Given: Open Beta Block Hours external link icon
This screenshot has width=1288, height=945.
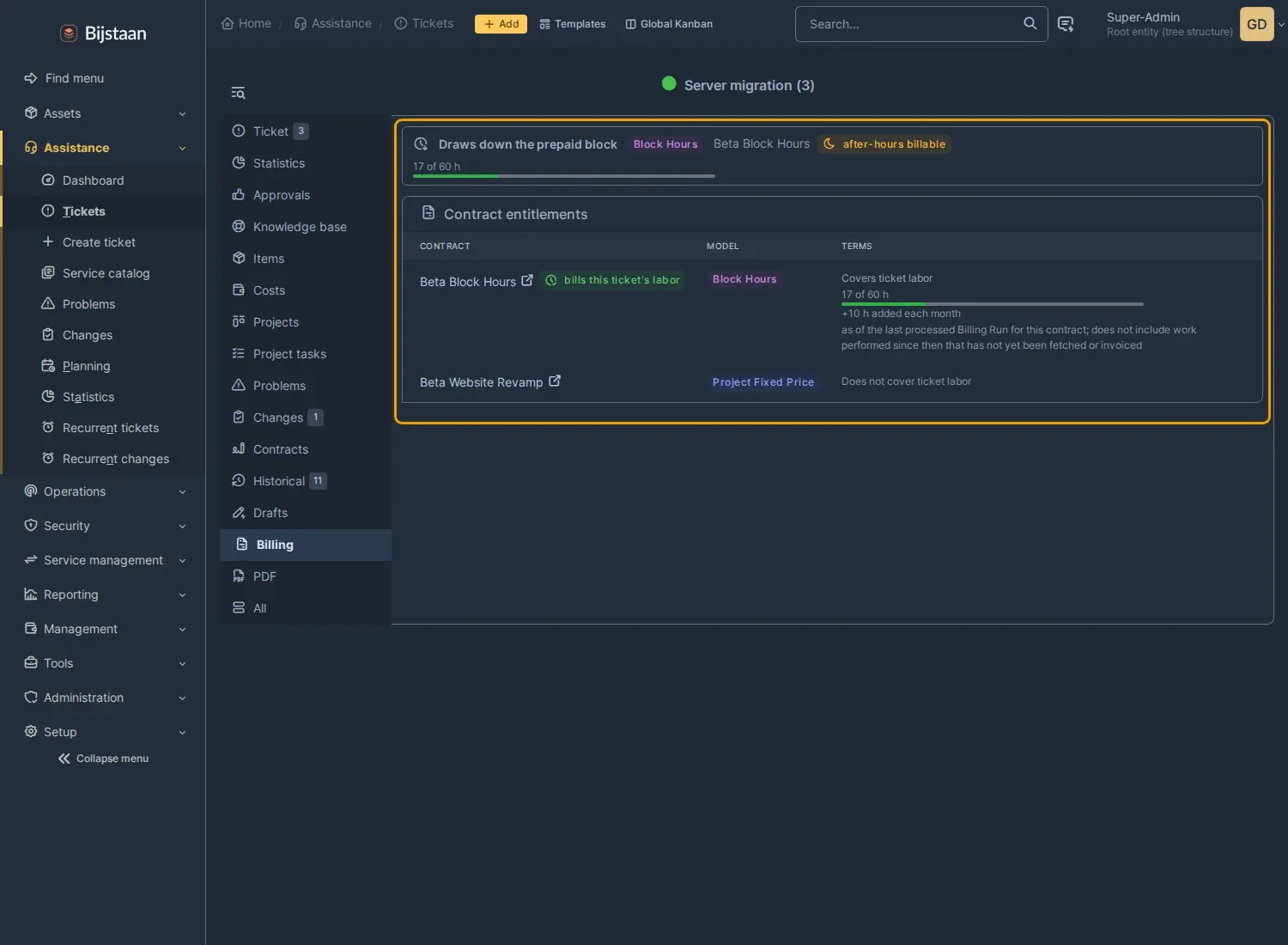Looking at the screenshot, I should [527, 280].
